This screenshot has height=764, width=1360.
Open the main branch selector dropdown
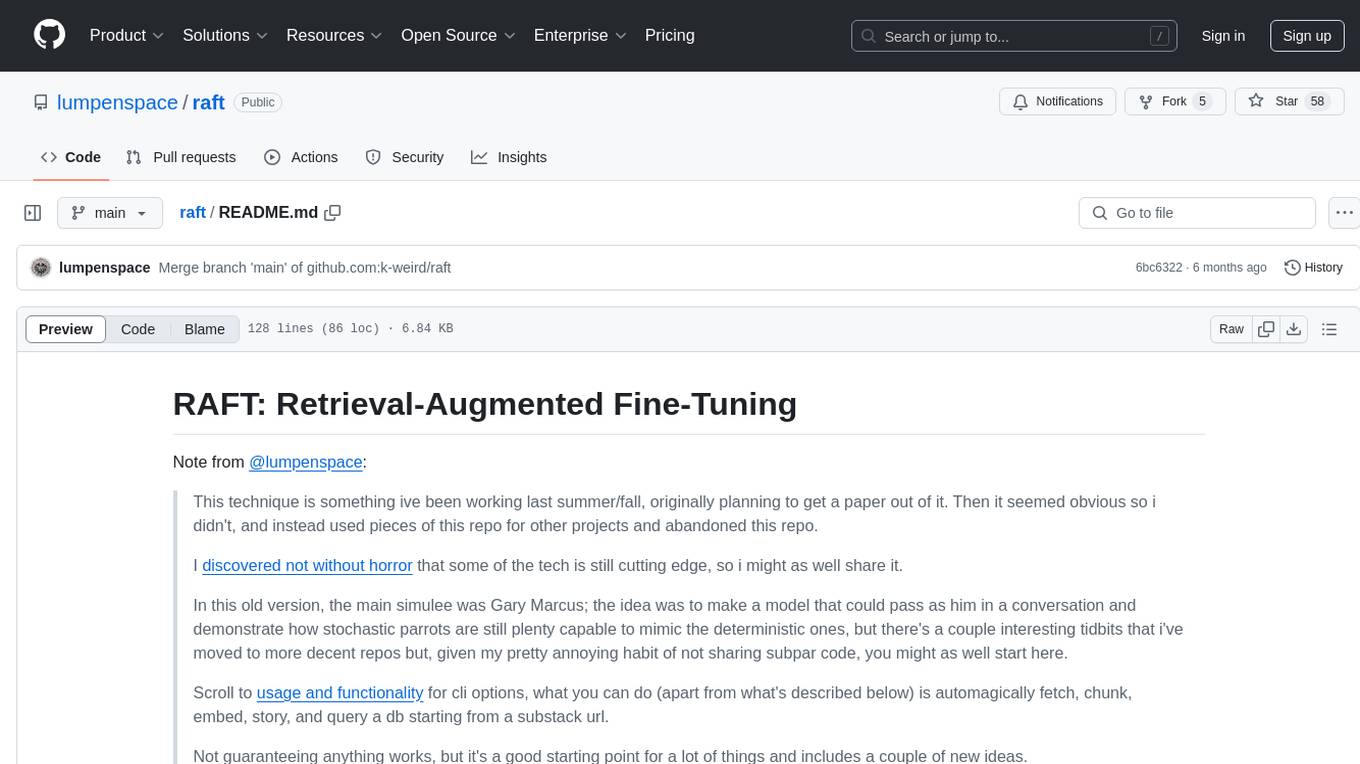(109, 213)
